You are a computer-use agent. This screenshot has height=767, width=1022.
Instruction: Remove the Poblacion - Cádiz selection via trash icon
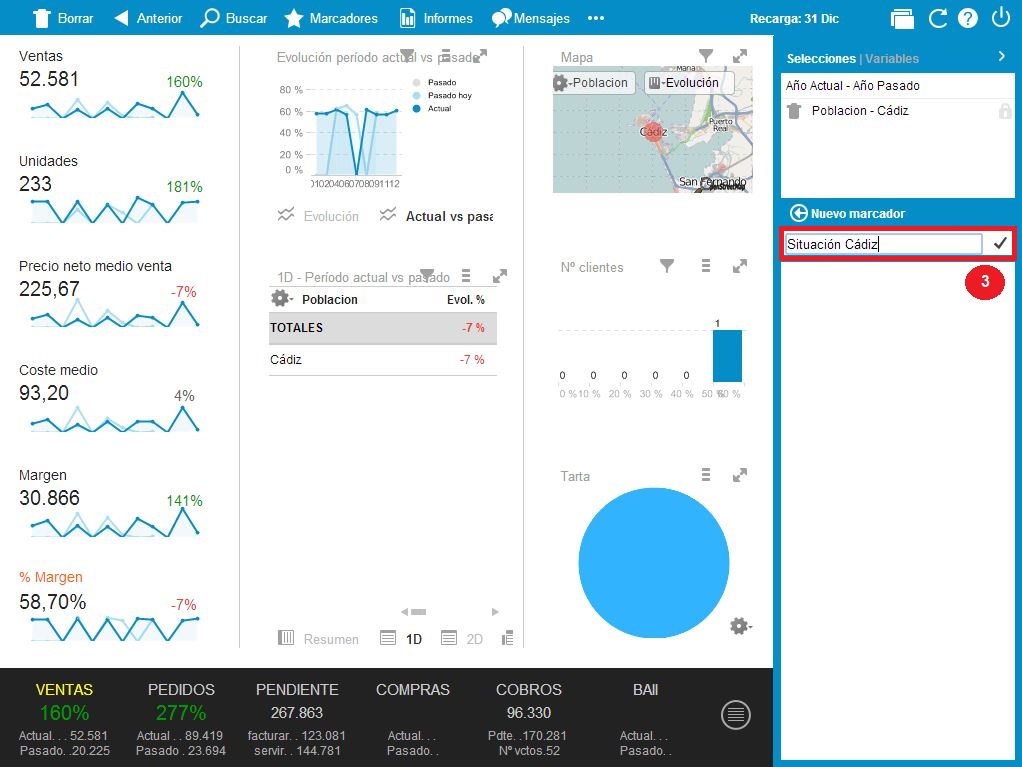(x=794, y=111)
